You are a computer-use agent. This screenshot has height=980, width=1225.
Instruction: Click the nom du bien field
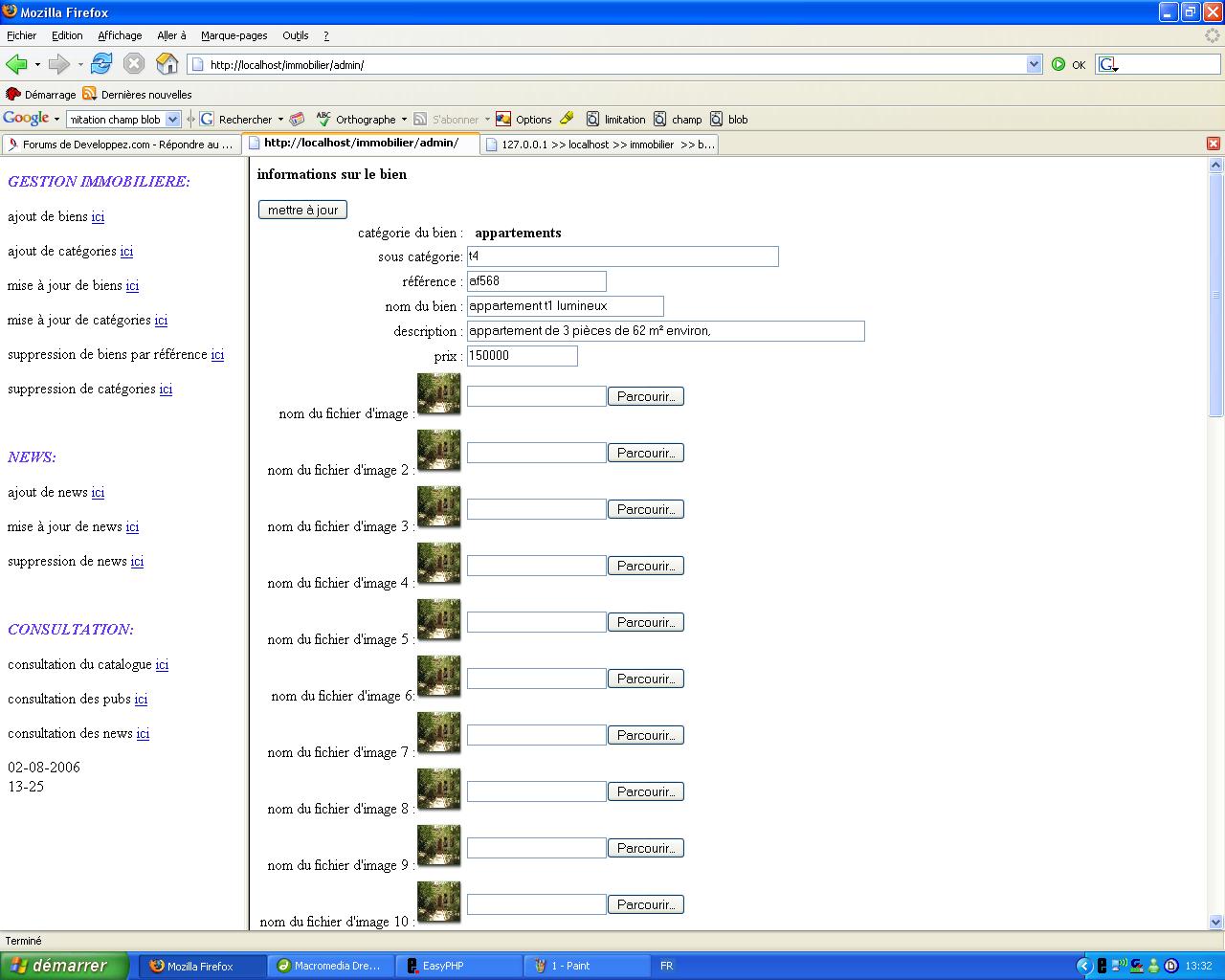[566, 306]
